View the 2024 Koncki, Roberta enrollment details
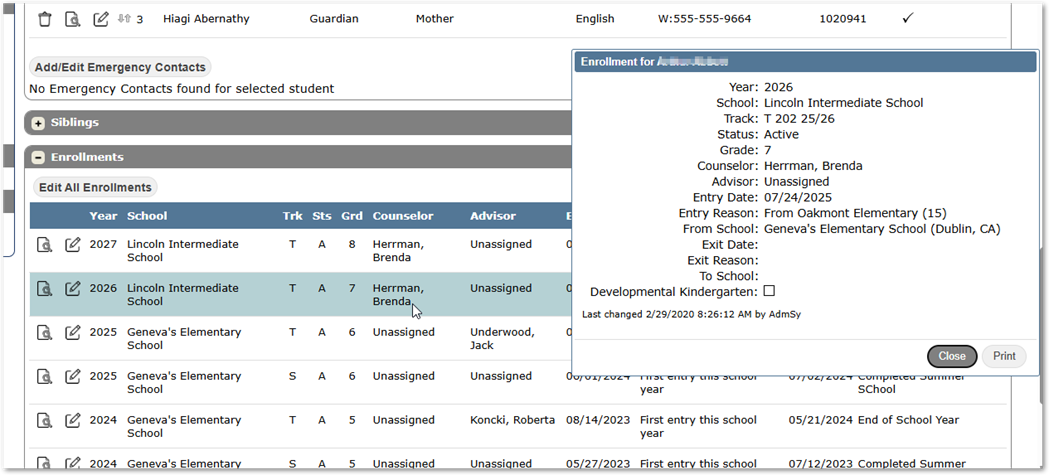Screen dimensions: 1049x475 (44, 421)
